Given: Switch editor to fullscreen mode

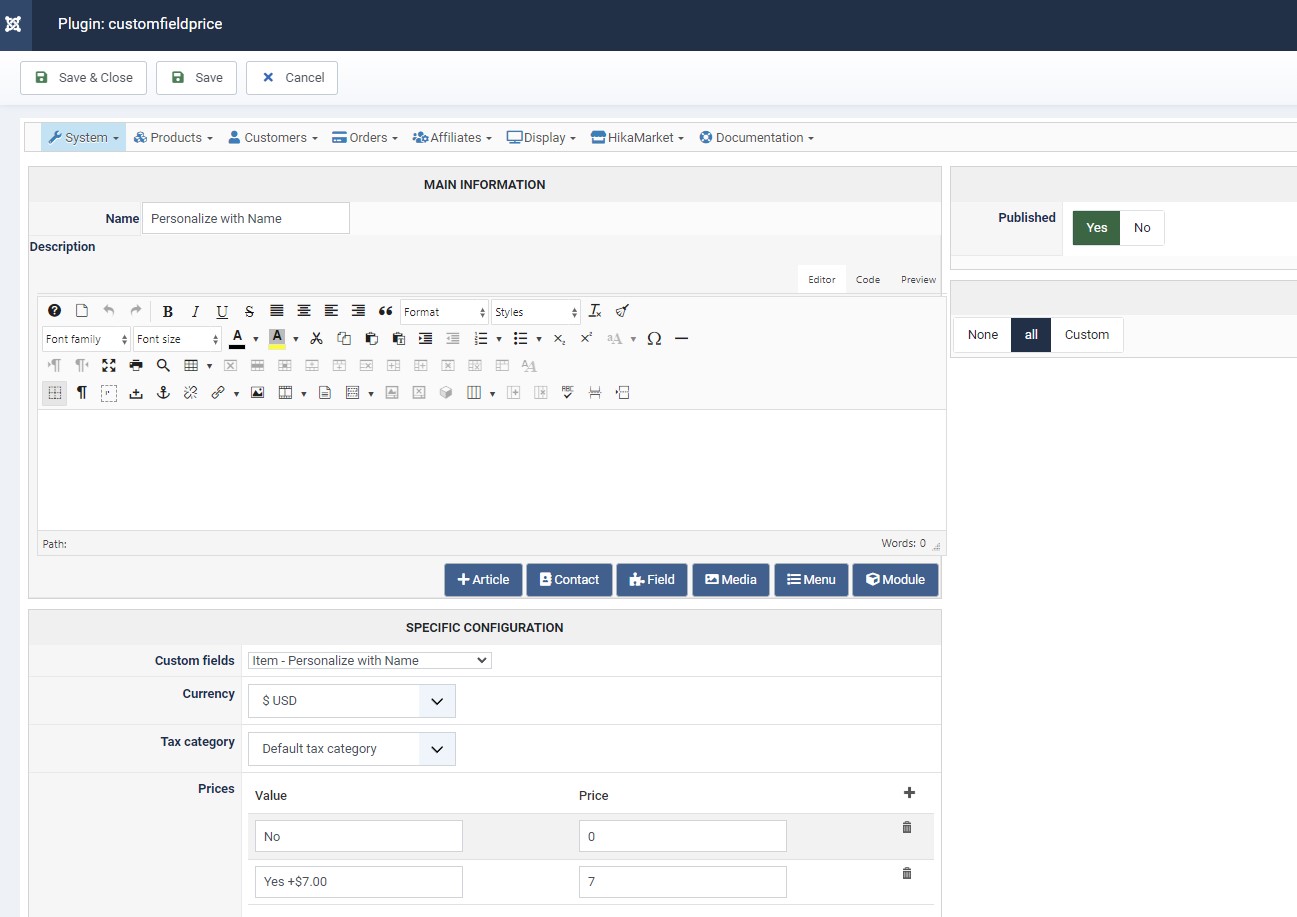Looking at the screenshot, I should pos(109,365).
